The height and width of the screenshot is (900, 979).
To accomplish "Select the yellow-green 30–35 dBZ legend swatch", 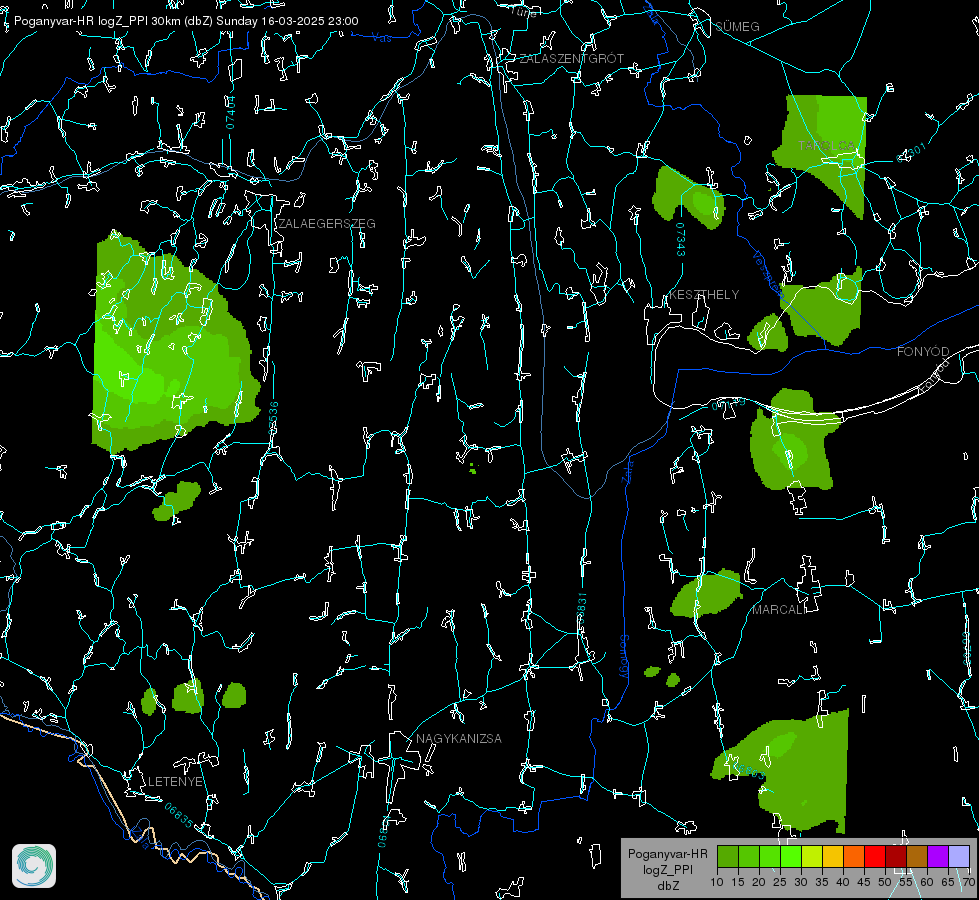I will tap(812, 856).
